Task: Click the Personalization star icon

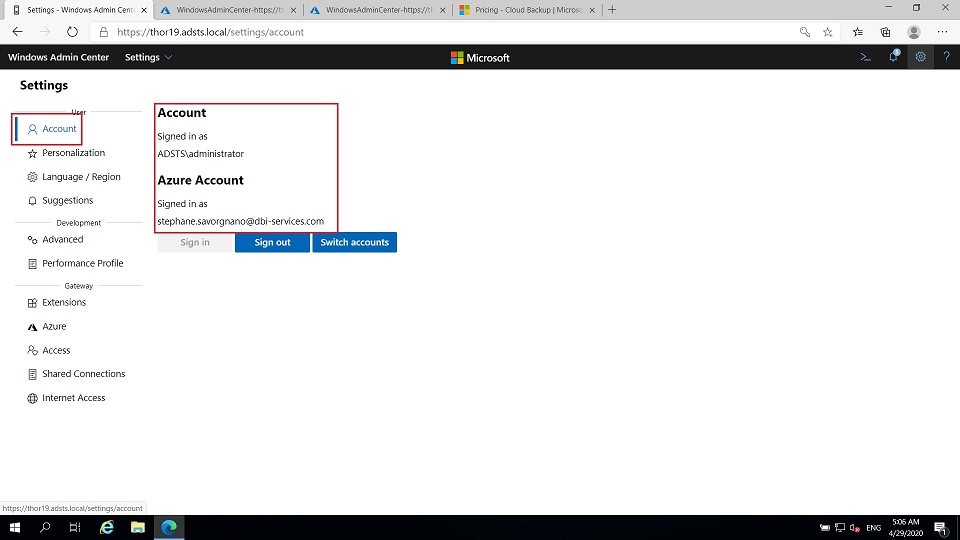Action: coord(32,153)
